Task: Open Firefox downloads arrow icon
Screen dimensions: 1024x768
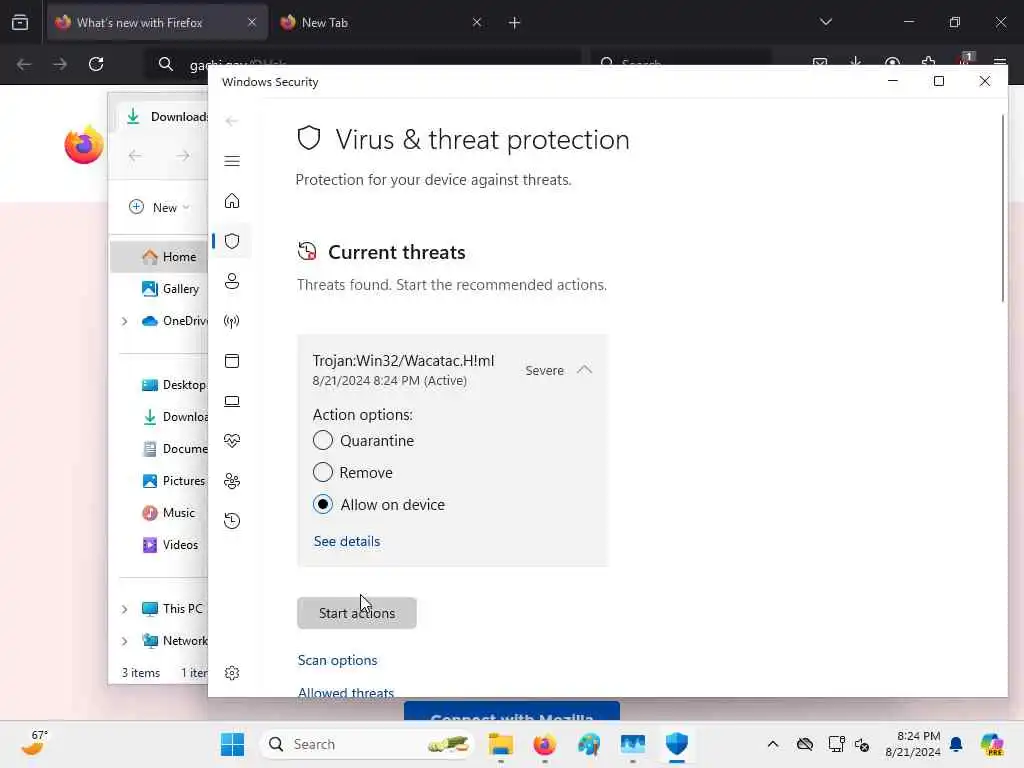Action: pos(856,63)
